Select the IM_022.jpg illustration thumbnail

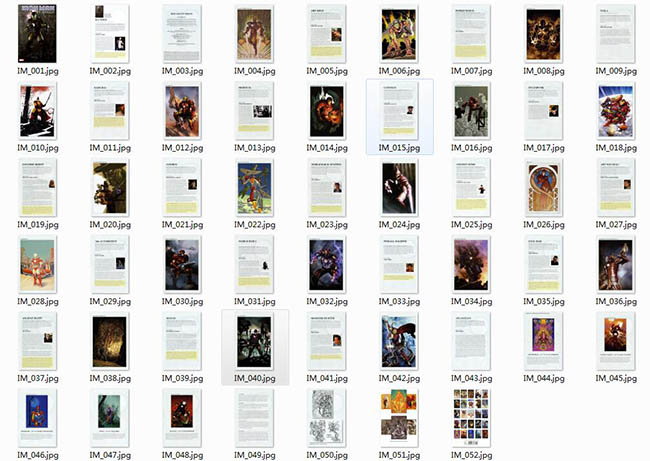(x=254, y=187)
